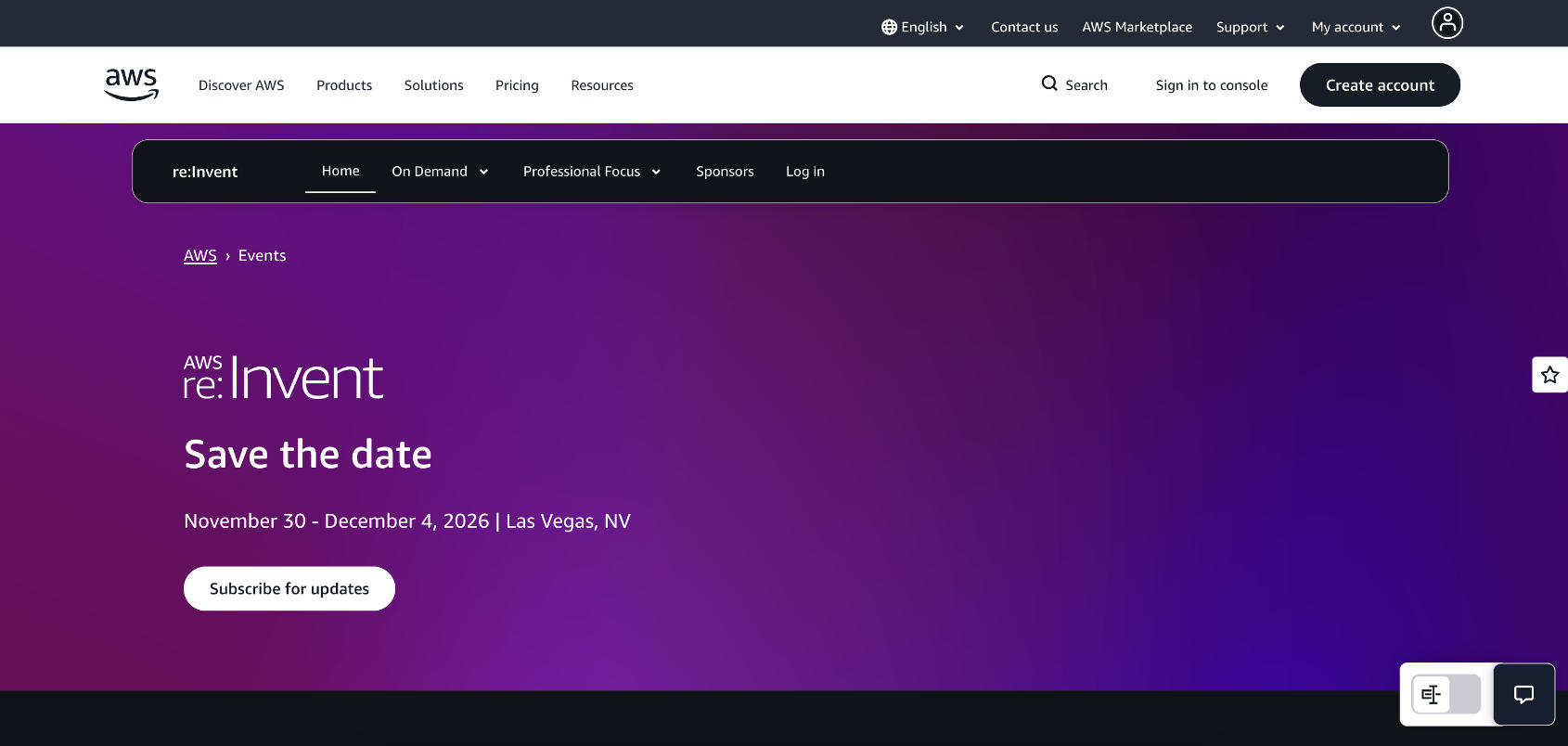Expand the English language dropdown
The width and height of the screenshot is (1568, 746).
[x=923, y=27]
